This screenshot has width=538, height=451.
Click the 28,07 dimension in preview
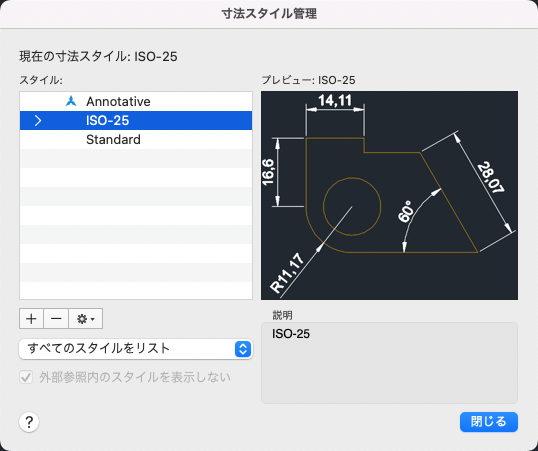point(491,178)
